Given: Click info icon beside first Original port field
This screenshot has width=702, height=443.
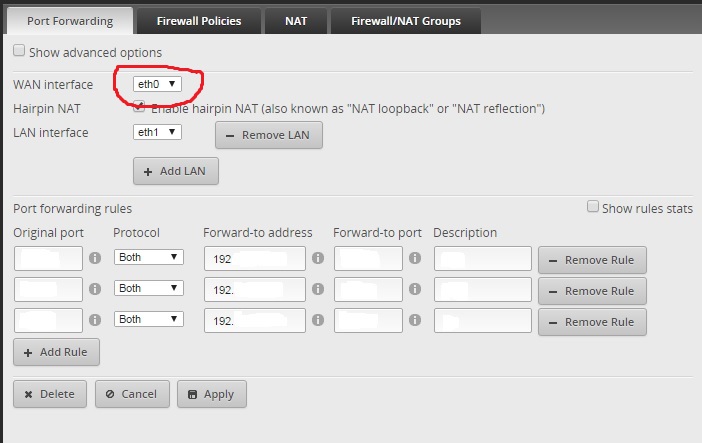Looking at the screenshot, I should coord(95,258).
